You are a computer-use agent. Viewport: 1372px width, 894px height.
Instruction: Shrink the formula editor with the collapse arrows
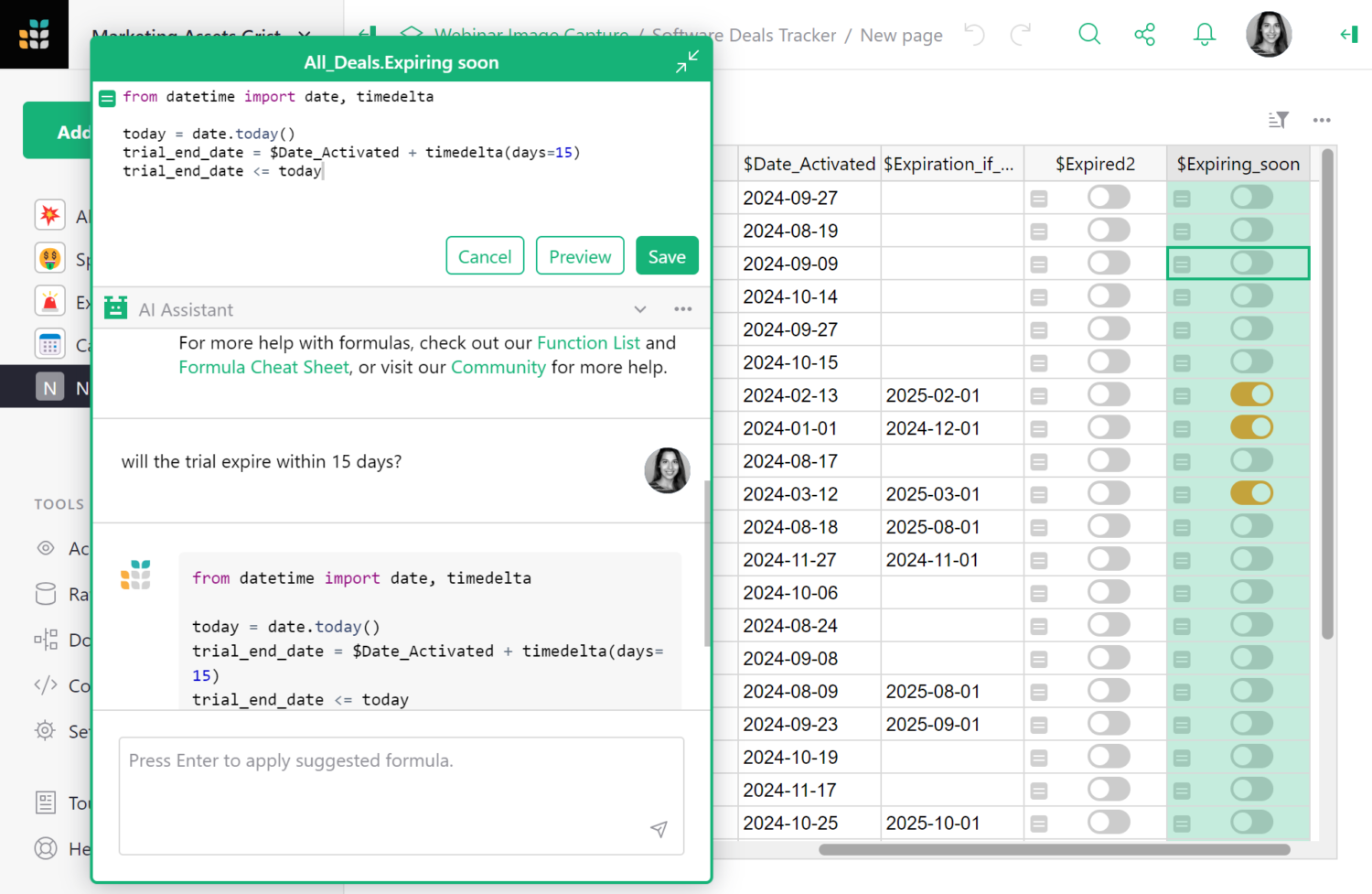[687, 61]
